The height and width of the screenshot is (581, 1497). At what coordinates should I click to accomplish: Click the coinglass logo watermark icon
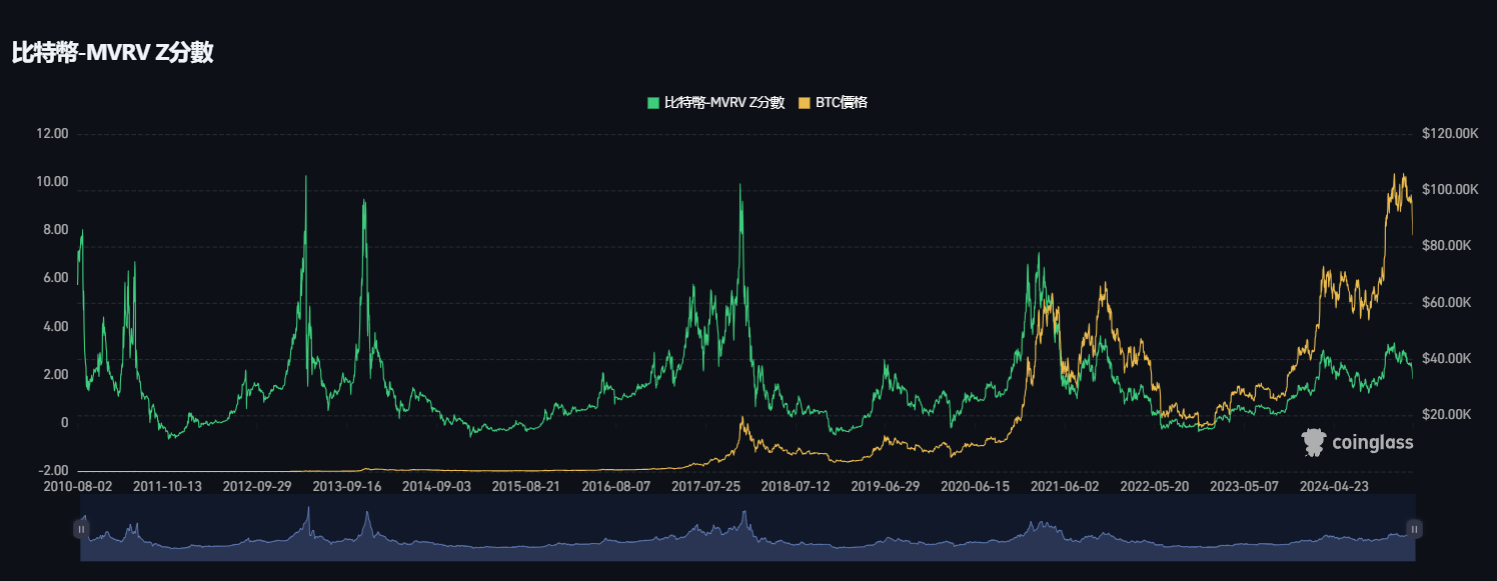coord(1314,442)
